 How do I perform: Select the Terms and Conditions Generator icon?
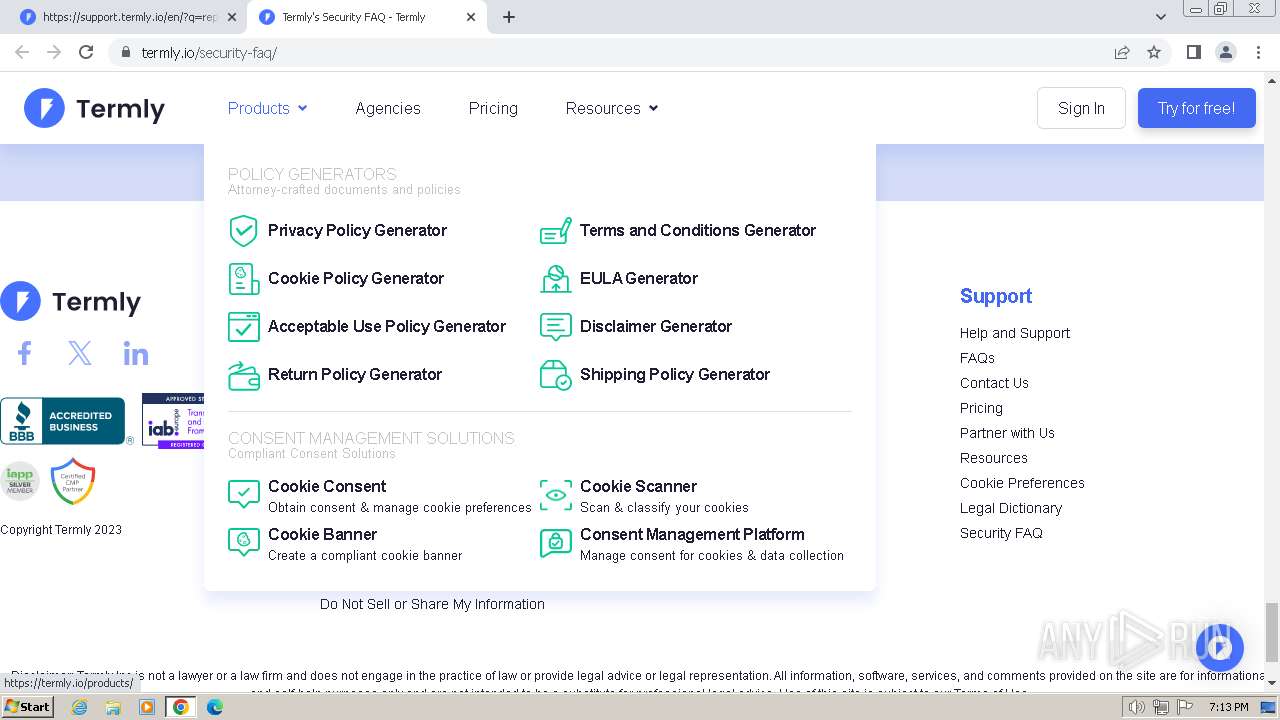pos(556,231)
